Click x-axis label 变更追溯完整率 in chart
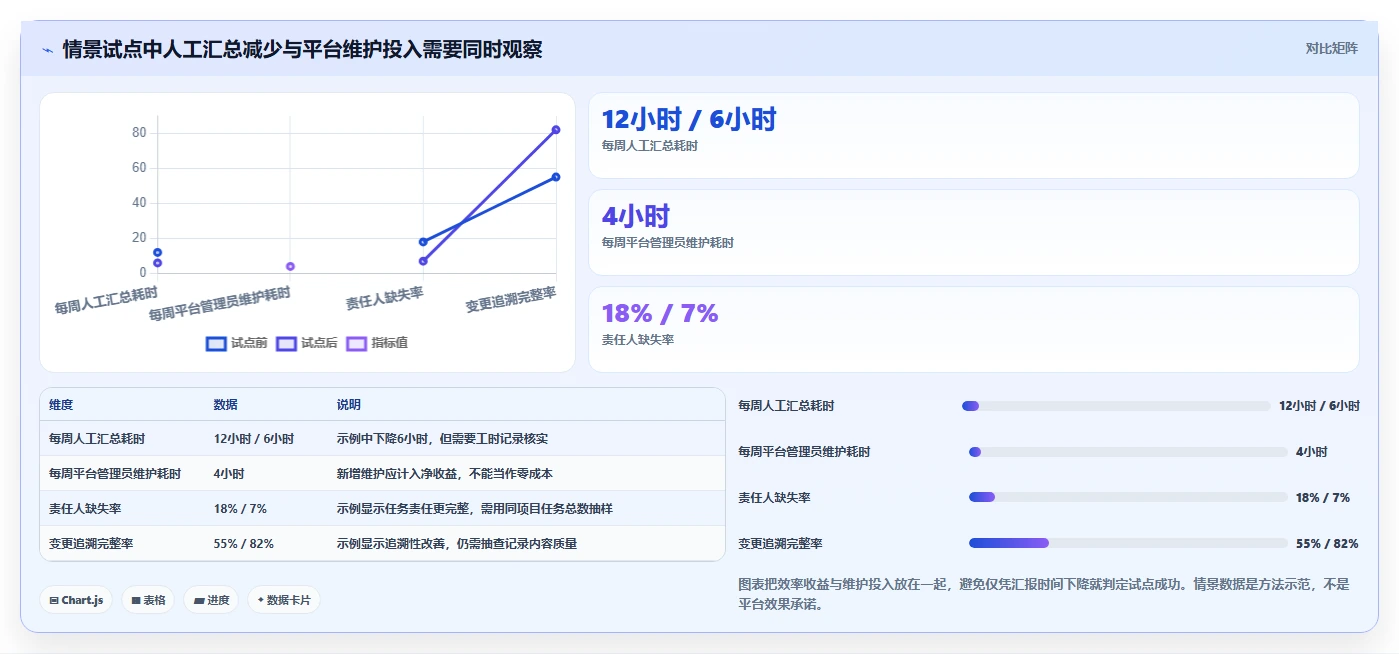 click(x=511, y=299)
